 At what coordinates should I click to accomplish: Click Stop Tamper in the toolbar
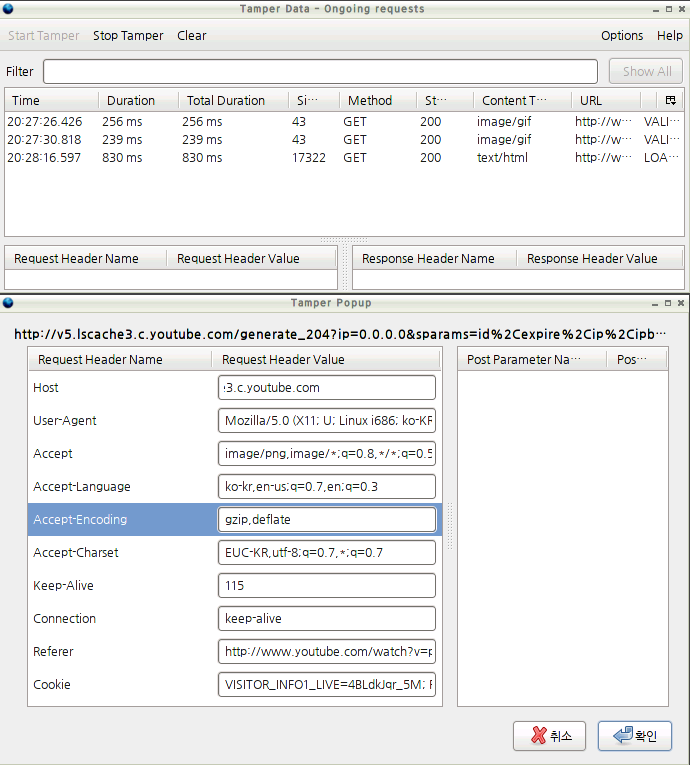[128, 36]
